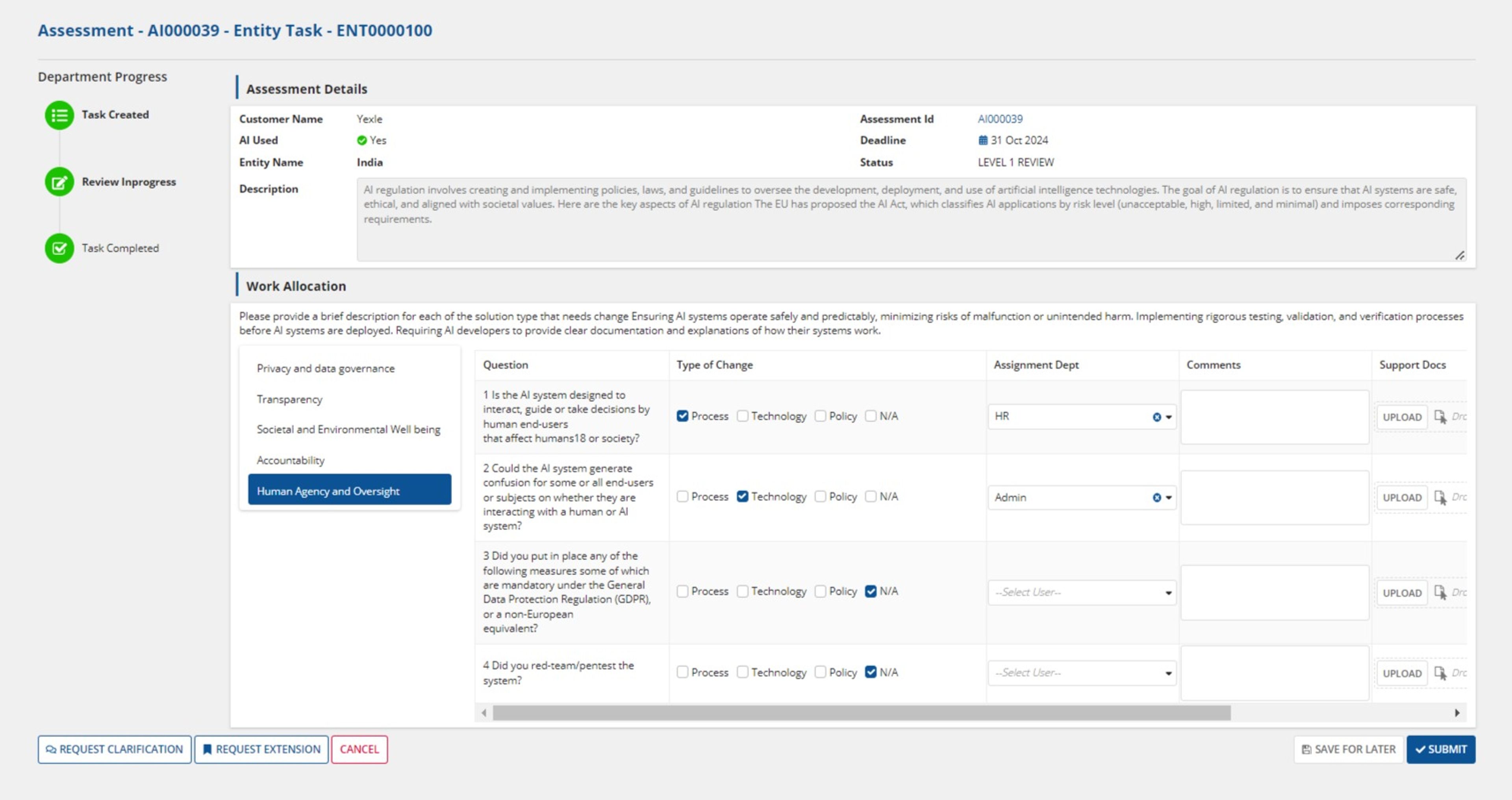Click the 'Yexle' customer name value
Viewport: 1512px width, 800px height.
369,119
